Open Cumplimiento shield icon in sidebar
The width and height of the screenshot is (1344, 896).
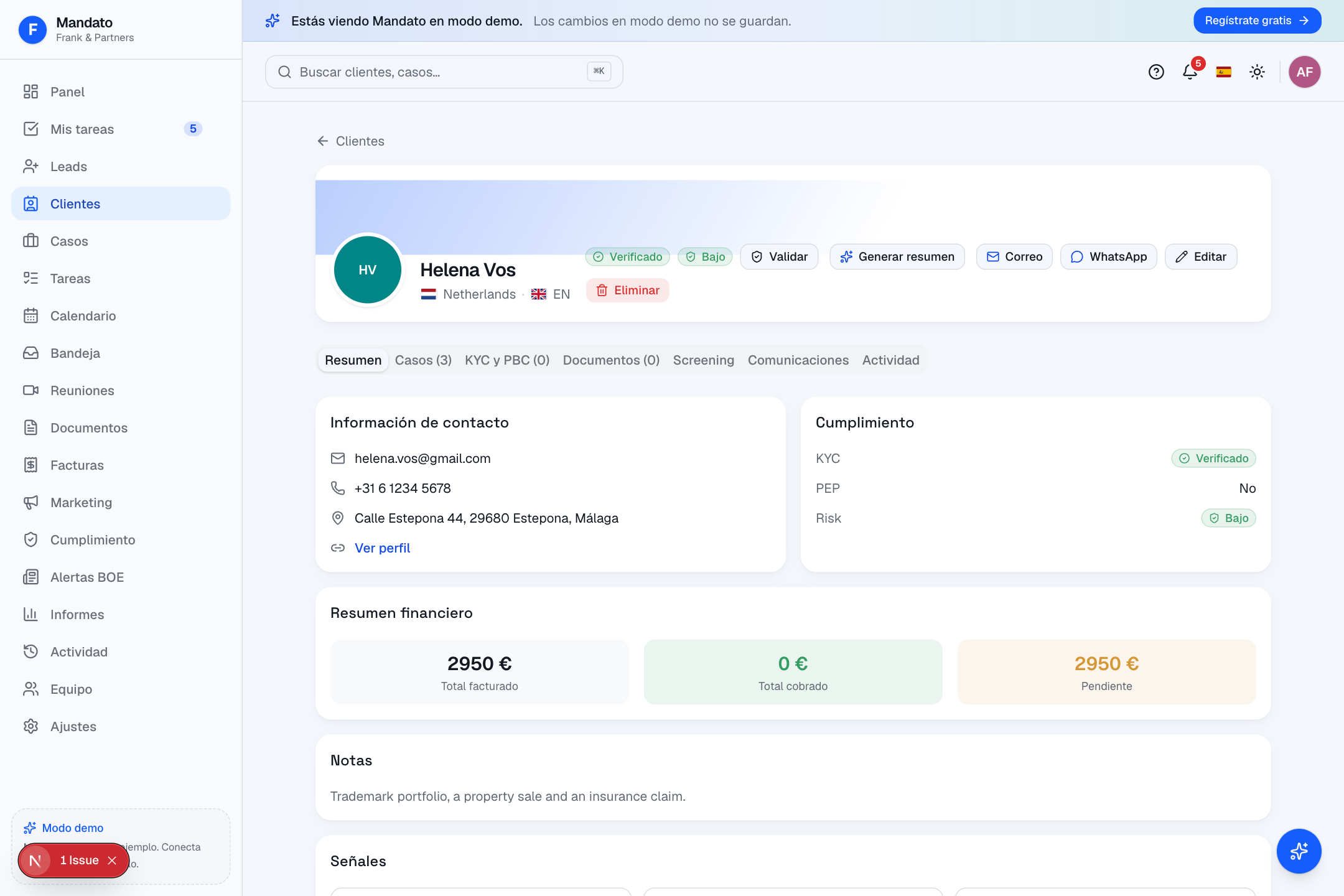coord(30,539)
